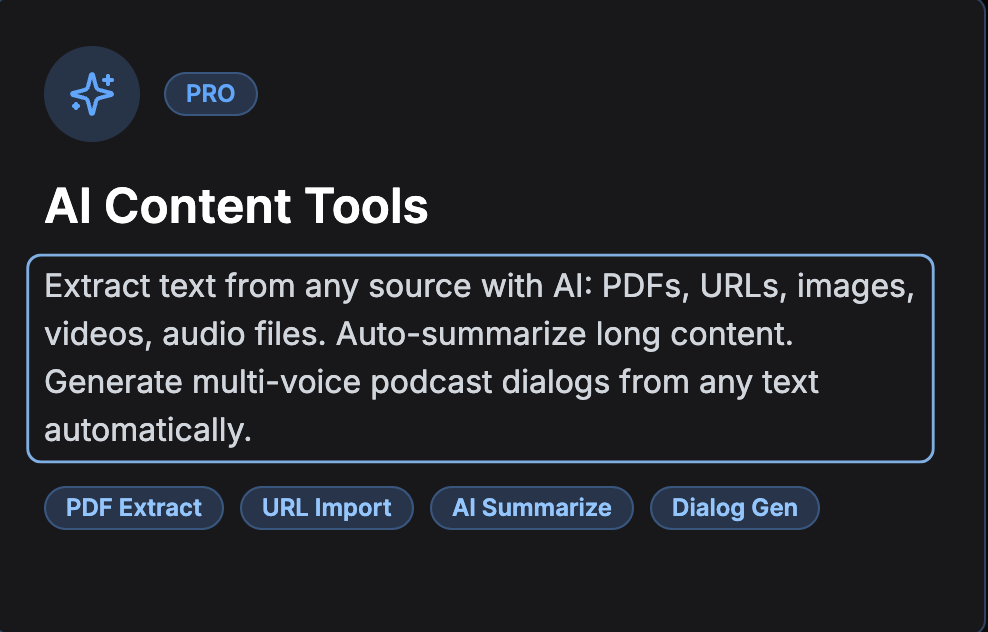Select the AI Content Tools heading
The width and height of the screenshot is (988, 632).
pos(237,206)
